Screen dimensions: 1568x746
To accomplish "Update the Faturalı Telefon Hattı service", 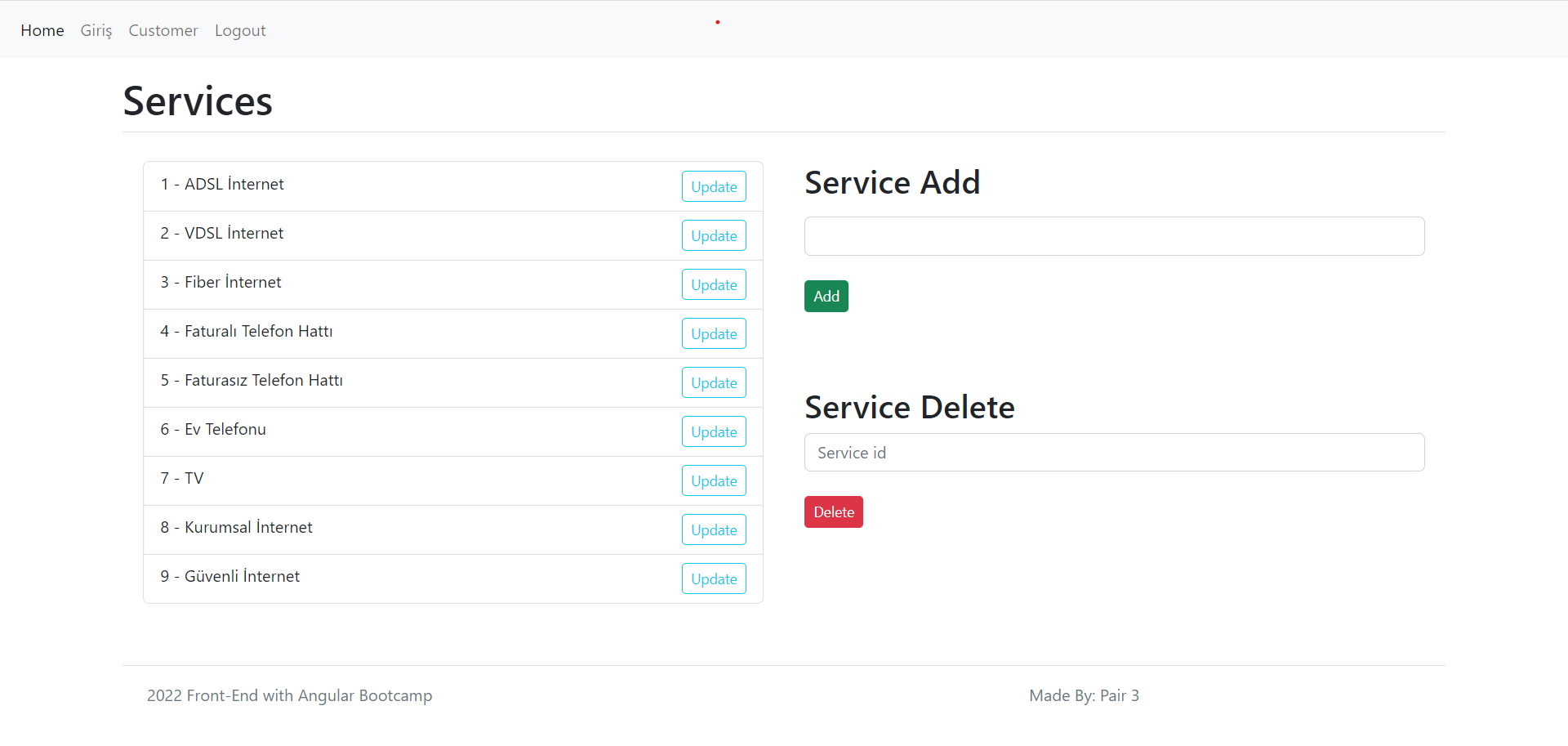I will tap(714, 333).
